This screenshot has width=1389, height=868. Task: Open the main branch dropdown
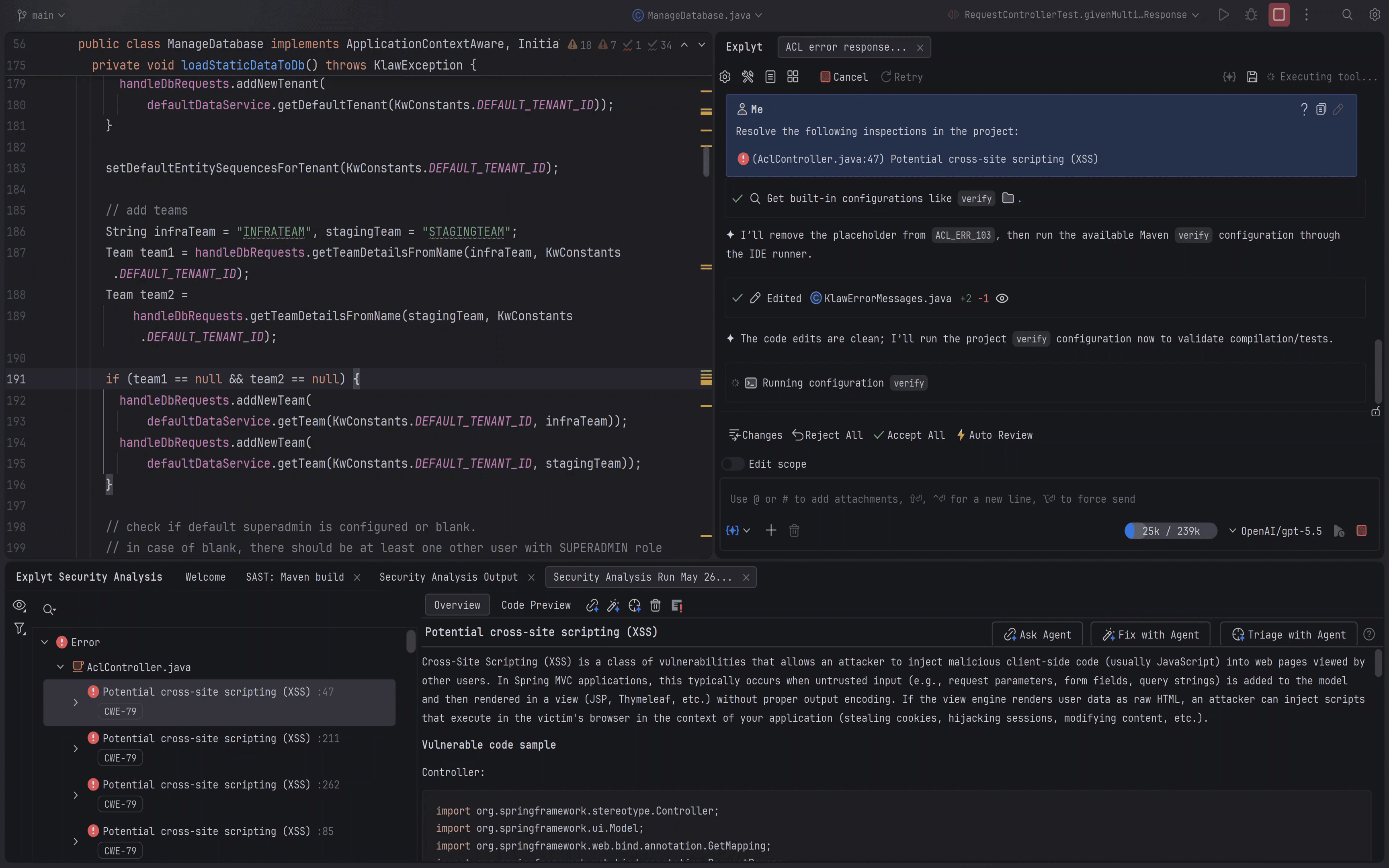(41, 16)
